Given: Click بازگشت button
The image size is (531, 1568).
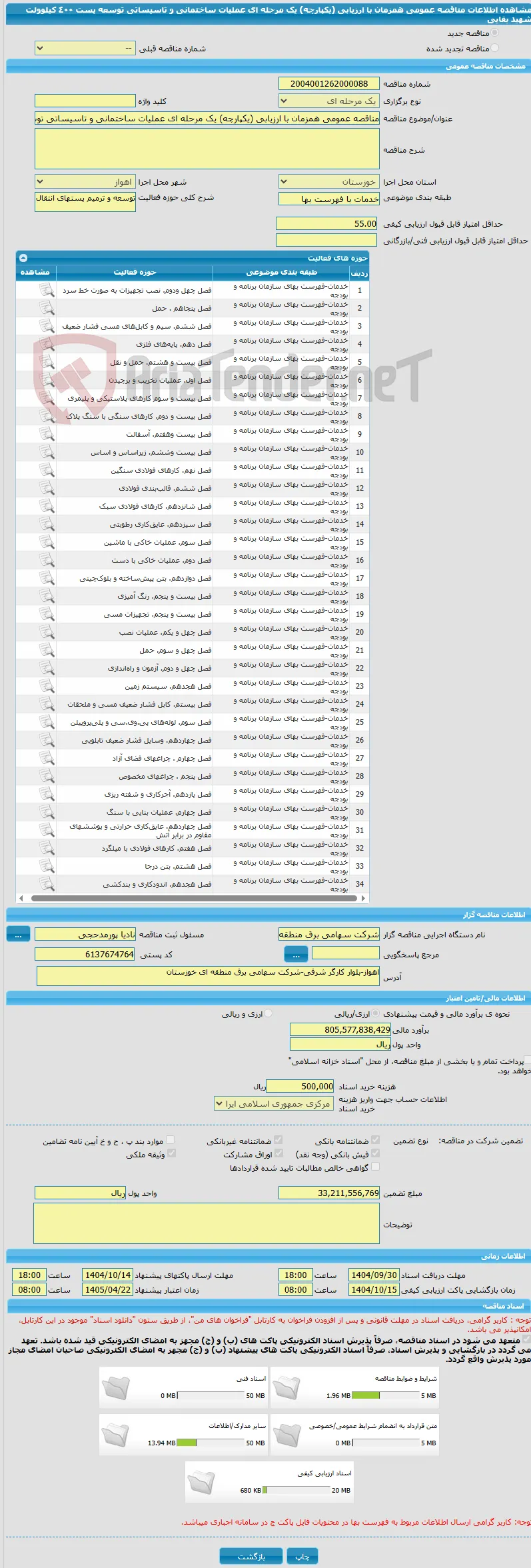Looking at the screenshot, I should [252, 1557].
